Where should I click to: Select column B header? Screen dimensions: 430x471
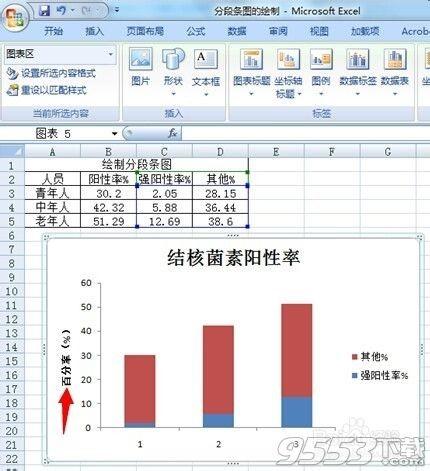point(108,152)
